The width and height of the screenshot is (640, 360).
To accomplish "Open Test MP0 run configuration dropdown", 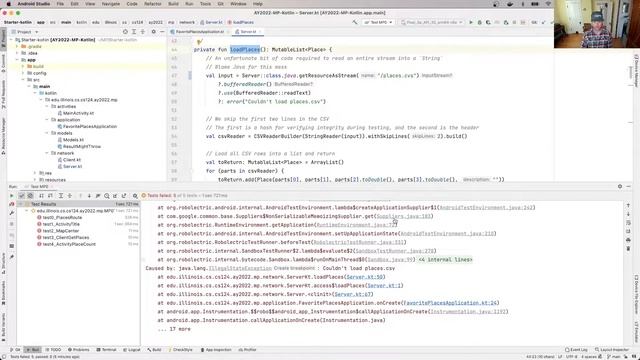I will pyautogui.click(x=378, y=22).
